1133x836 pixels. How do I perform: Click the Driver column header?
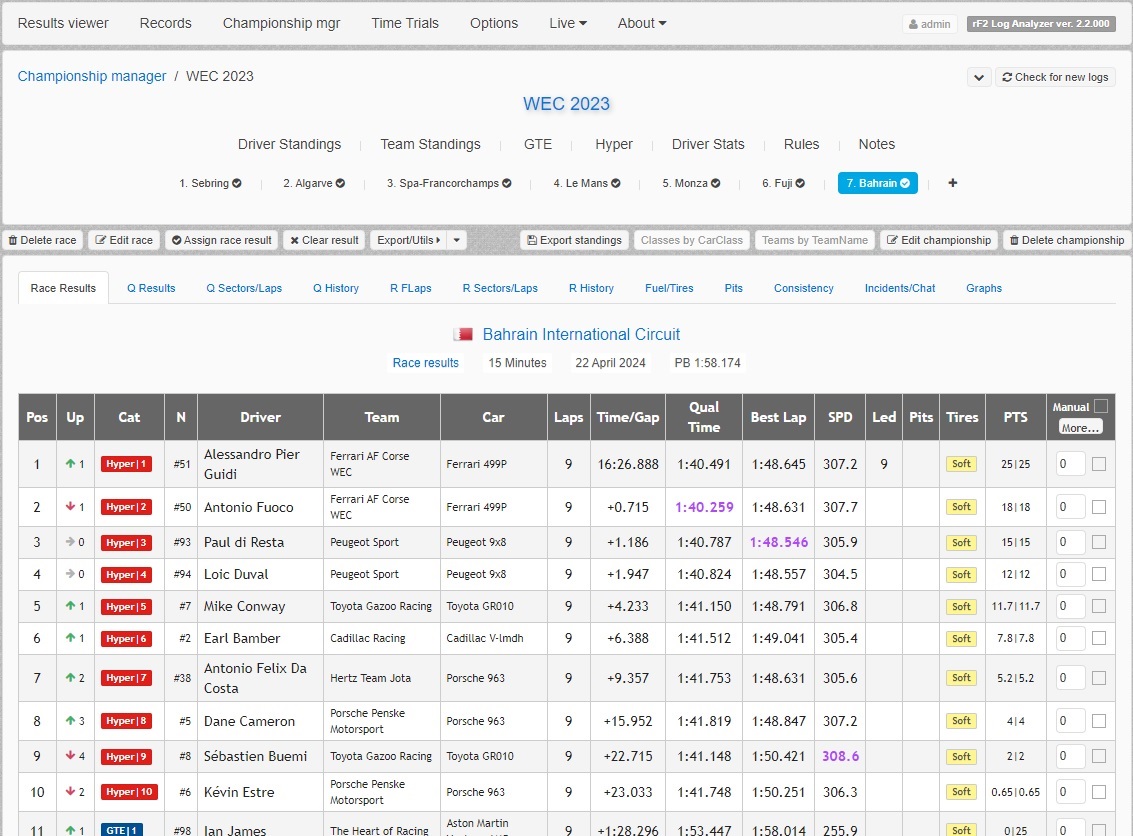click(260, 417)
